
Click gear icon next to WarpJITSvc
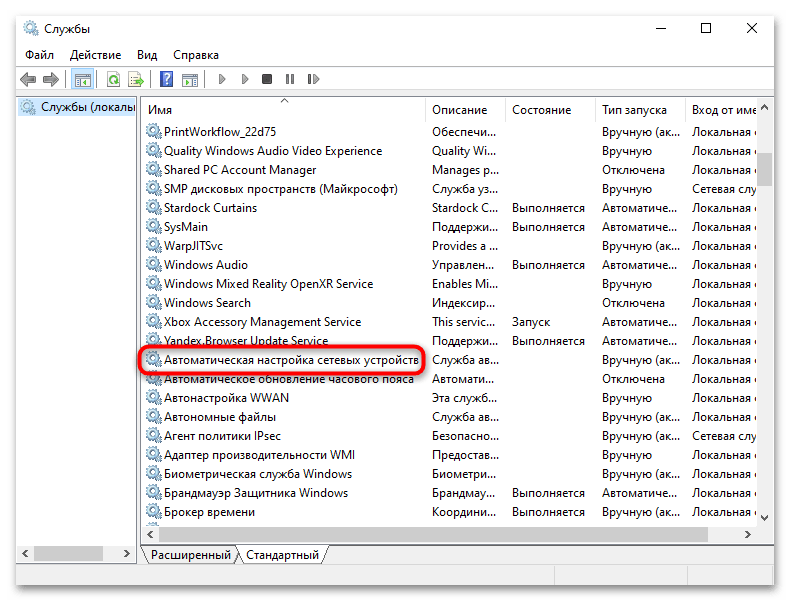point(153,245)
